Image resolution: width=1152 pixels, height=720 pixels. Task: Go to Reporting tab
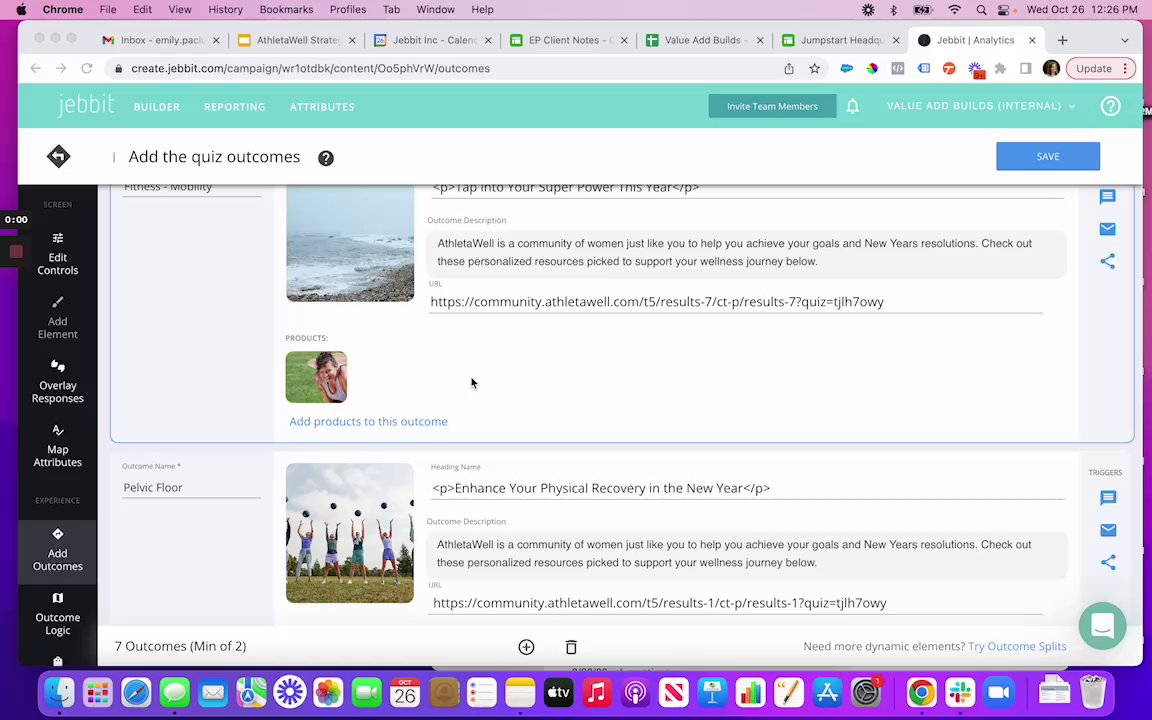click(234, 107)
